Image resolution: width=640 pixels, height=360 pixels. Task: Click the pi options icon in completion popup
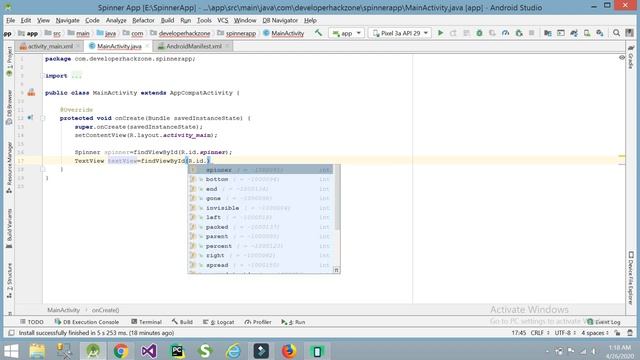[x=336, y=270]
